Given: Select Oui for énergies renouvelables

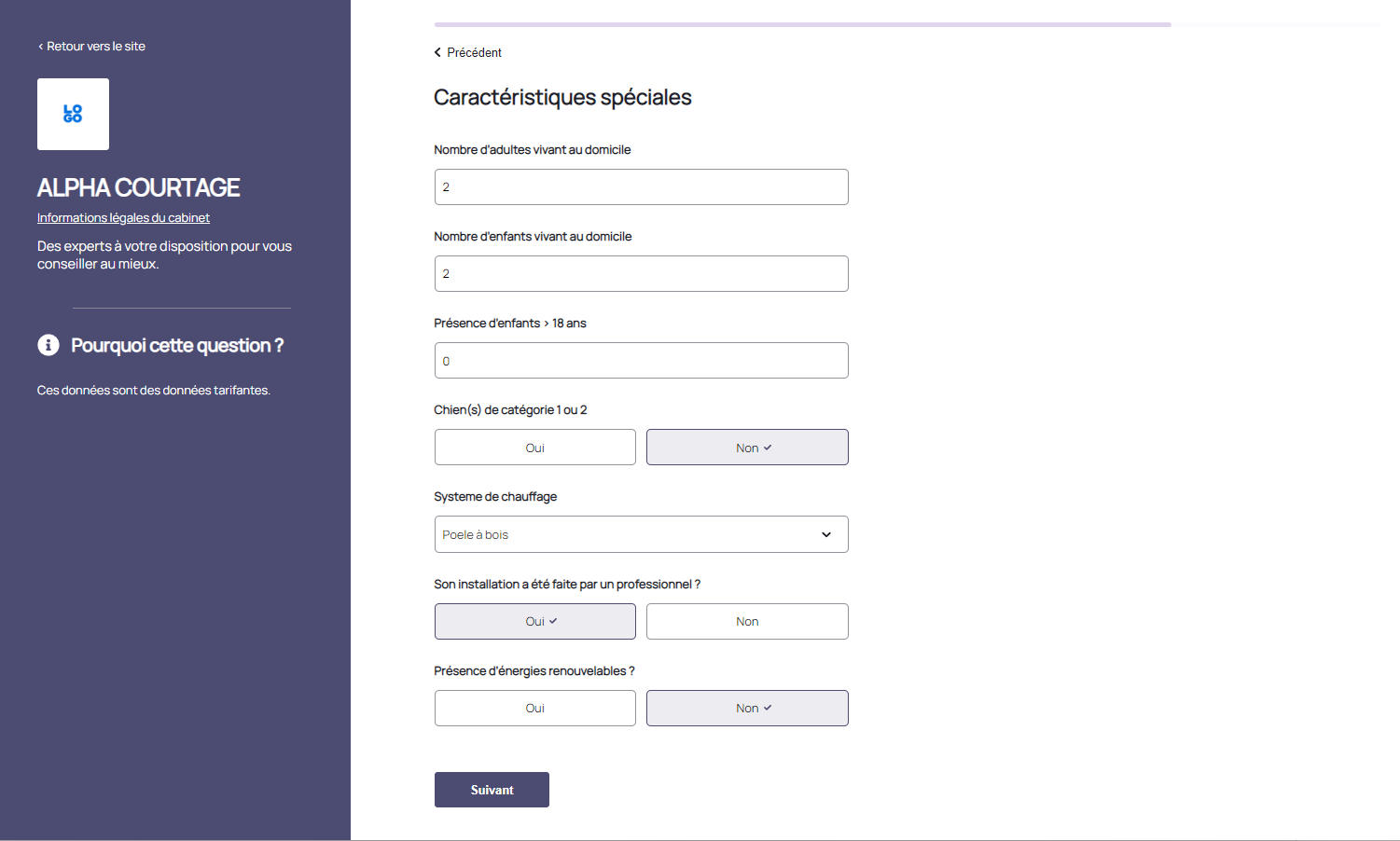Looking at the screenshot, I should (534, 708).
